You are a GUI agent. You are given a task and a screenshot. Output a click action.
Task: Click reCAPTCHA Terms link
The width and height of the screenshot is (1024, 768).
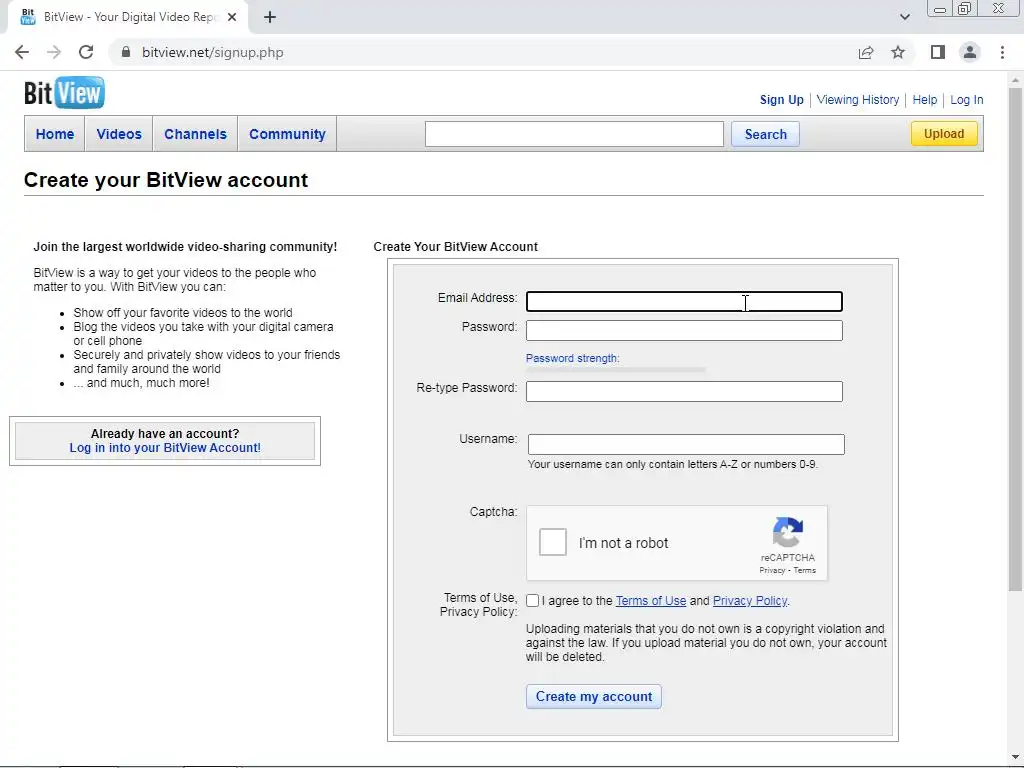click(x=805, y=570)
